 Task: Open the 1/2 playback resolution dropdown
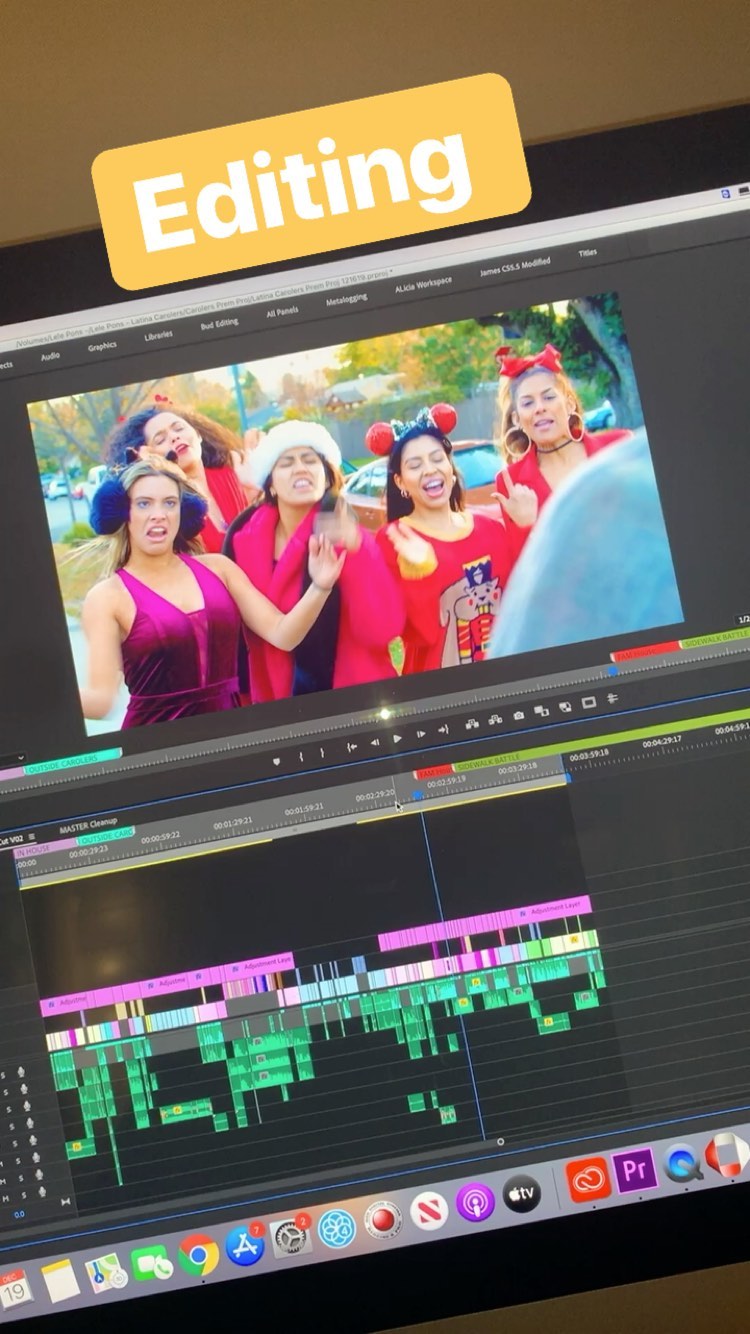pos(743,620)
